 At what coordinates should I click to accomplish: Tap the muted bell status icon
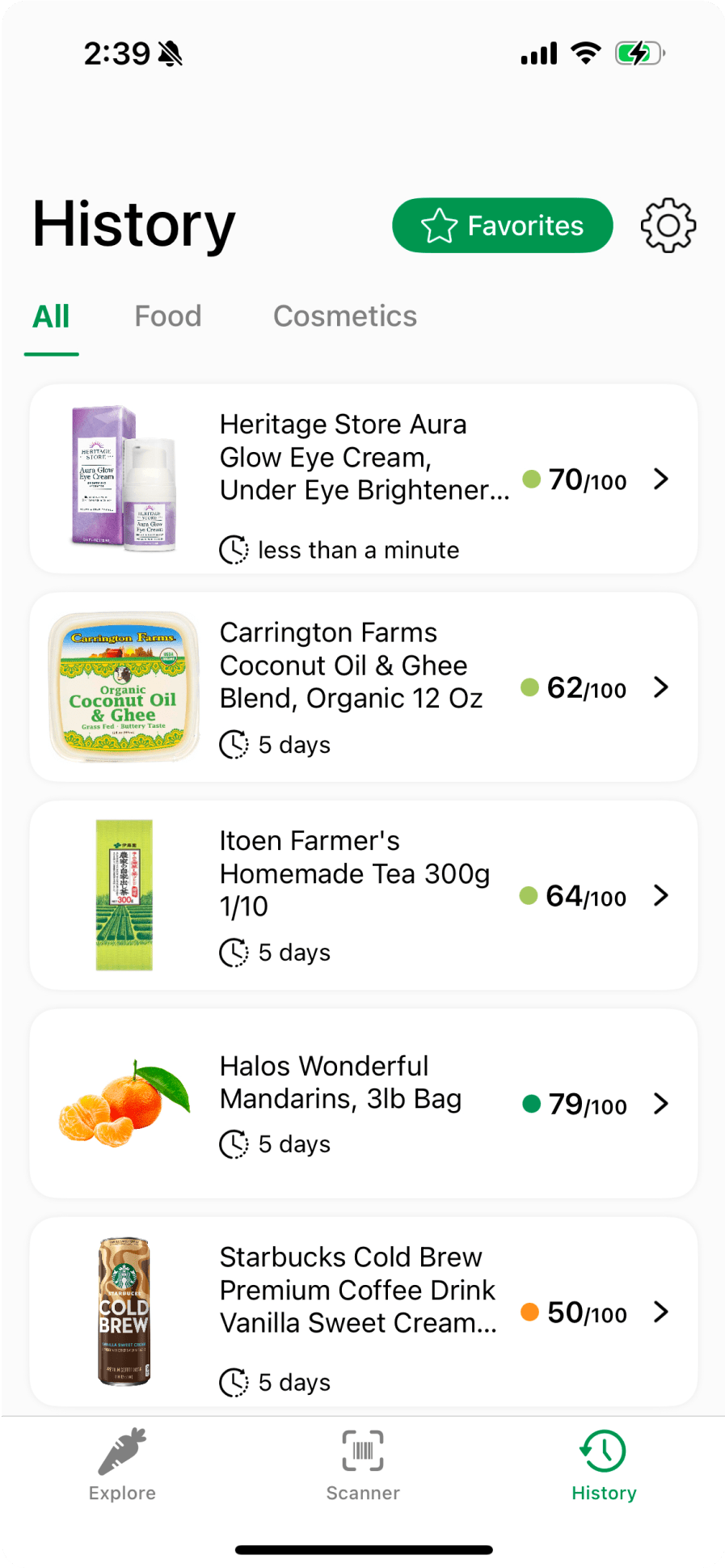click(x=171, y=54)
